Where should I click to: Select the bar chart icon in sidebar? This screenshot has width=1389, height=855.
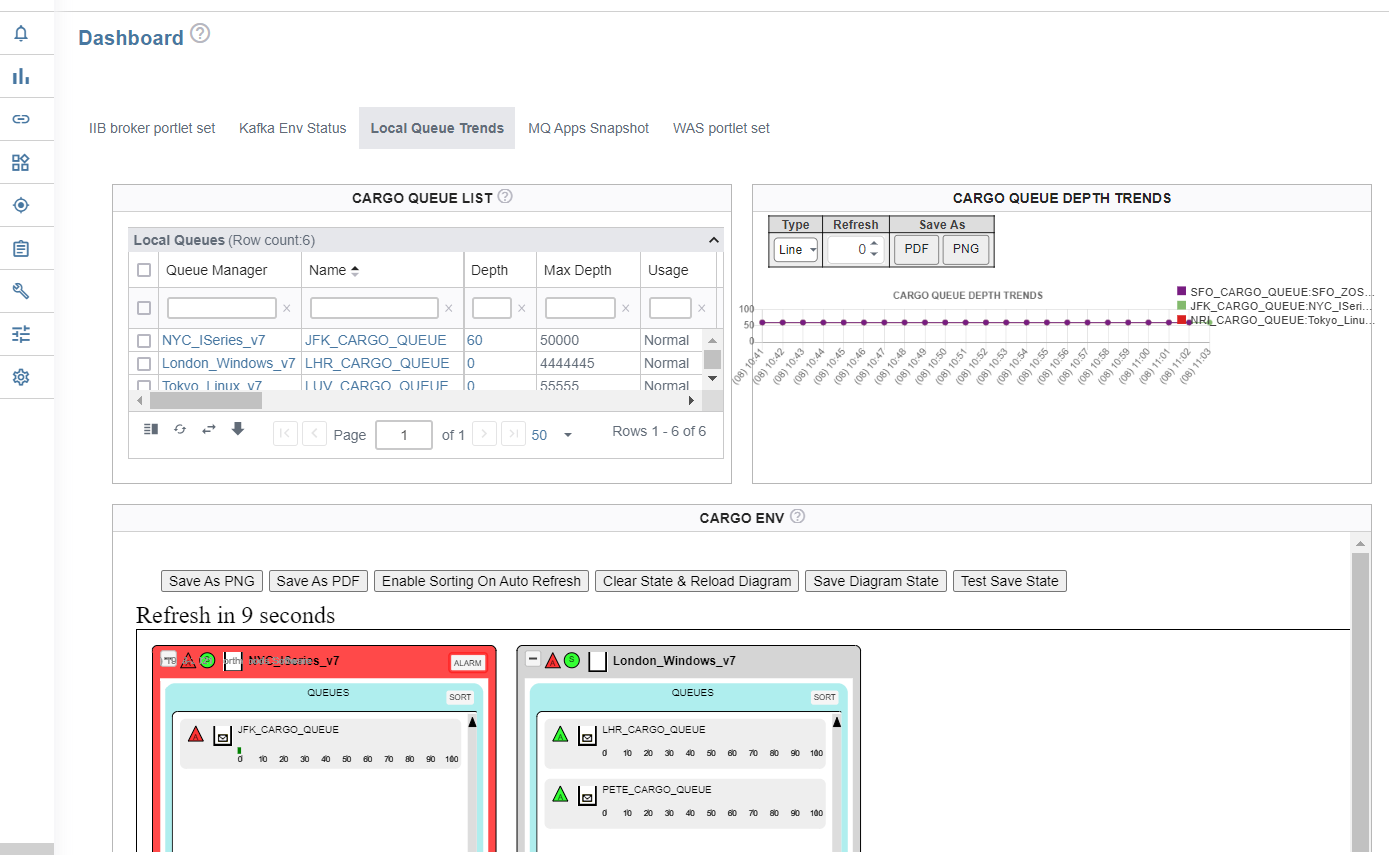[x=21, y=75]
